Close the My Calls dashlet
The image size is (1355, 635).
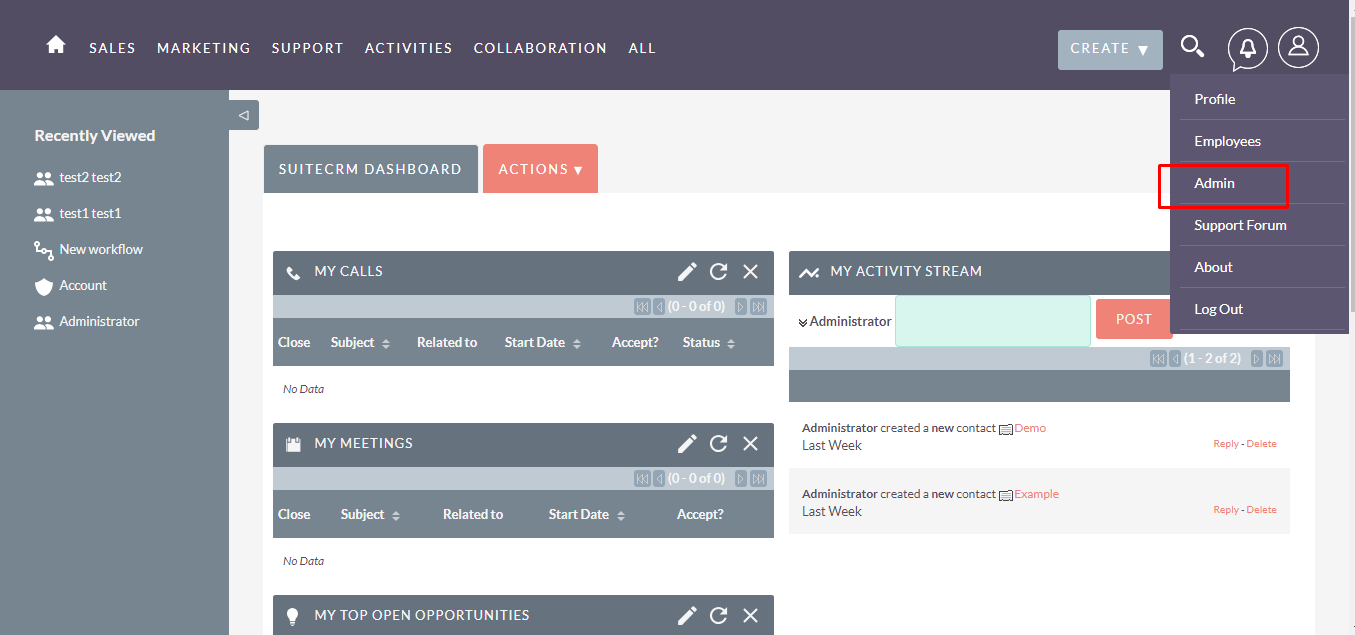(x=751, y=271)
